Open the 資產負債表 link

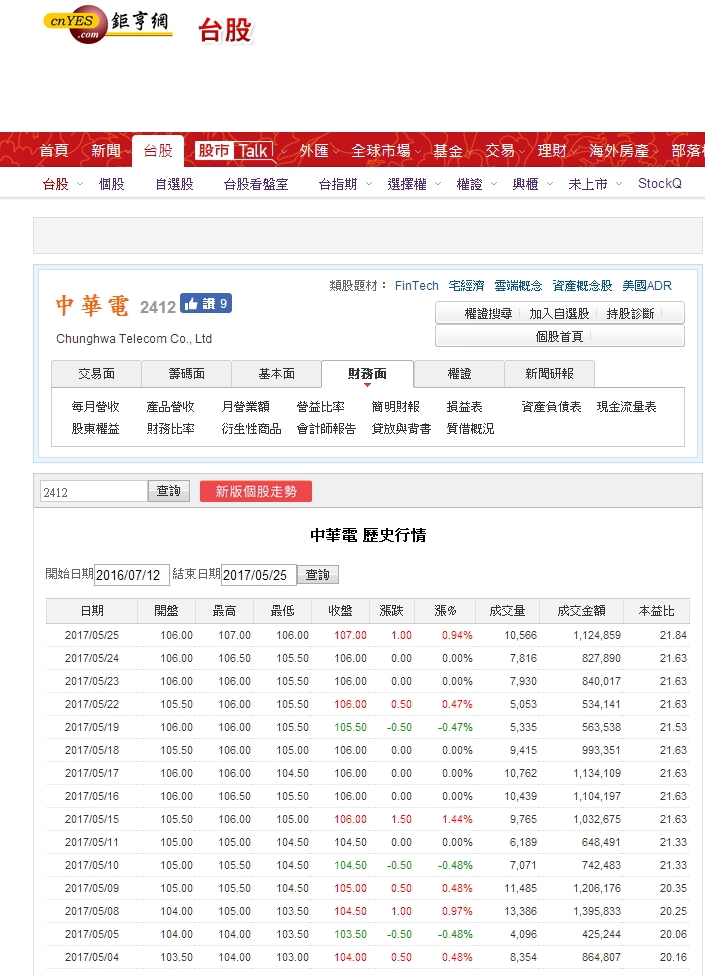pyautogui.click(x=551, y=406)
